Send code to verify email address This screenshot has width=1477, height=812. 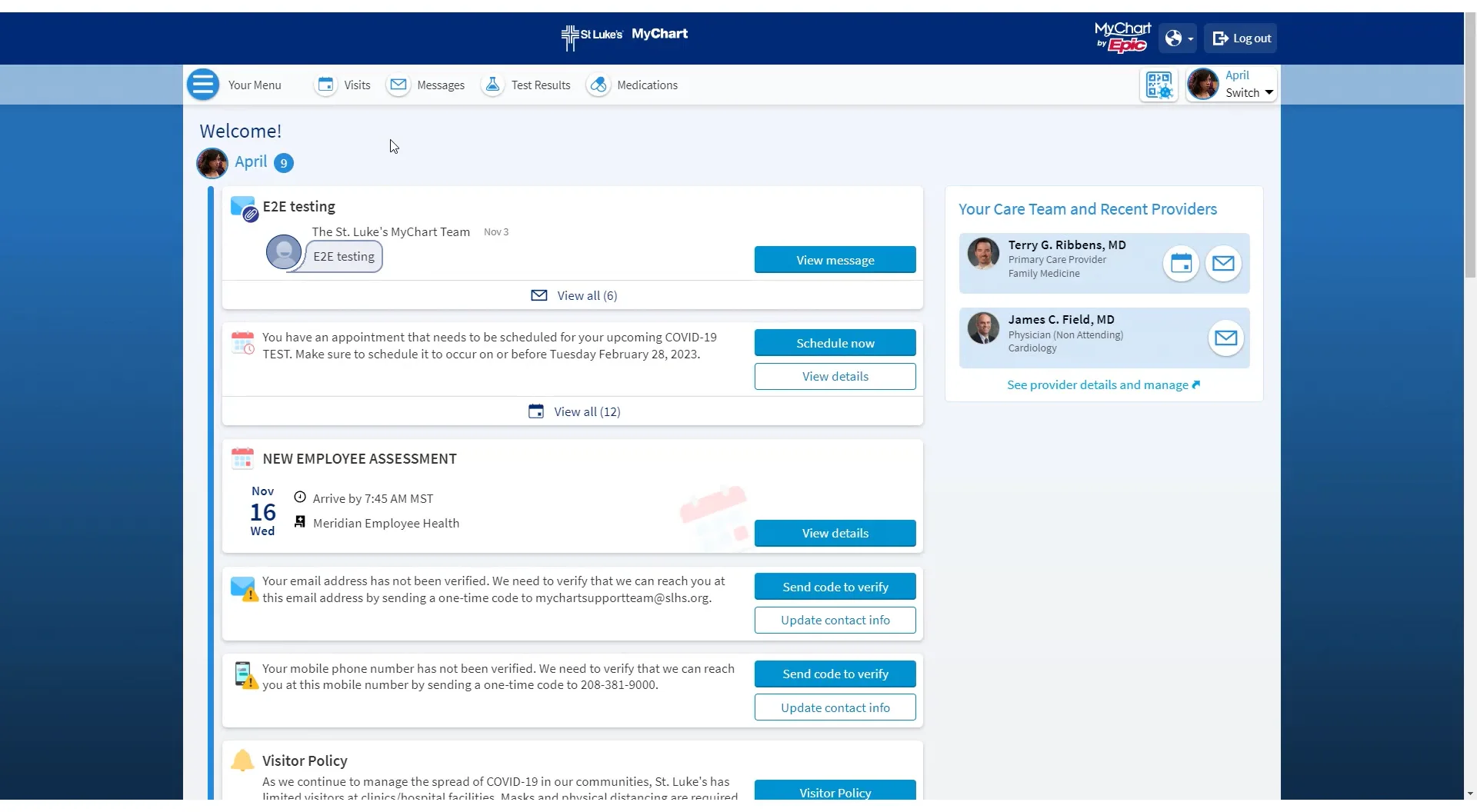(835, 586)
